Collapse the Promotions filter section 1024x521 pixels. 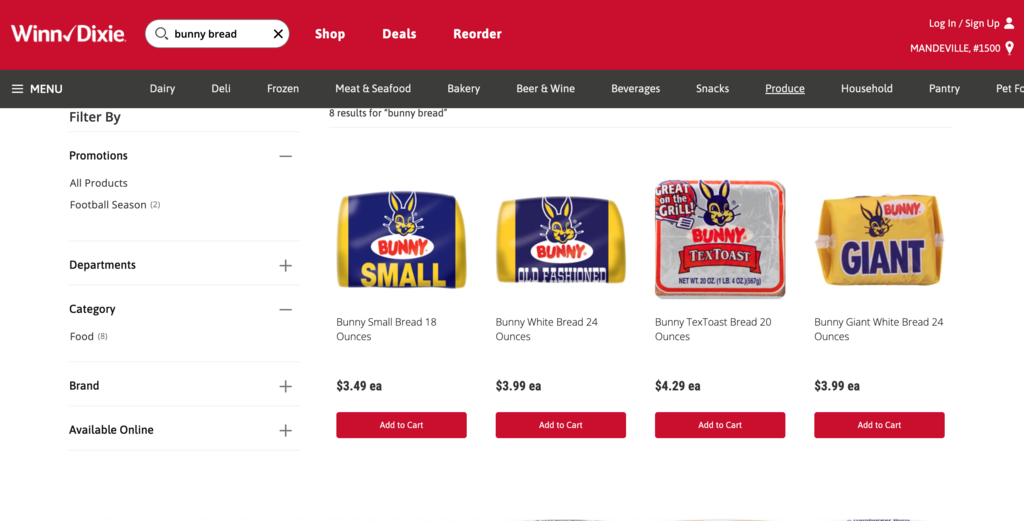(x=285, y=156)
